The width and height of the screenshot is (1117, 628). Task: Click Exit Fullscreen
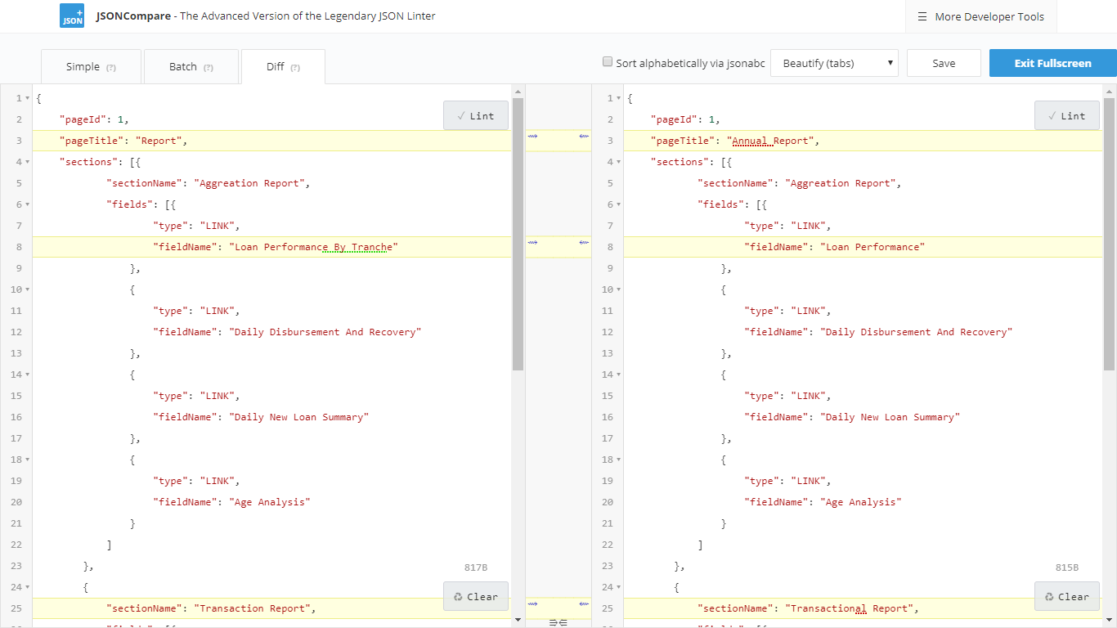tap(1053, 63)
